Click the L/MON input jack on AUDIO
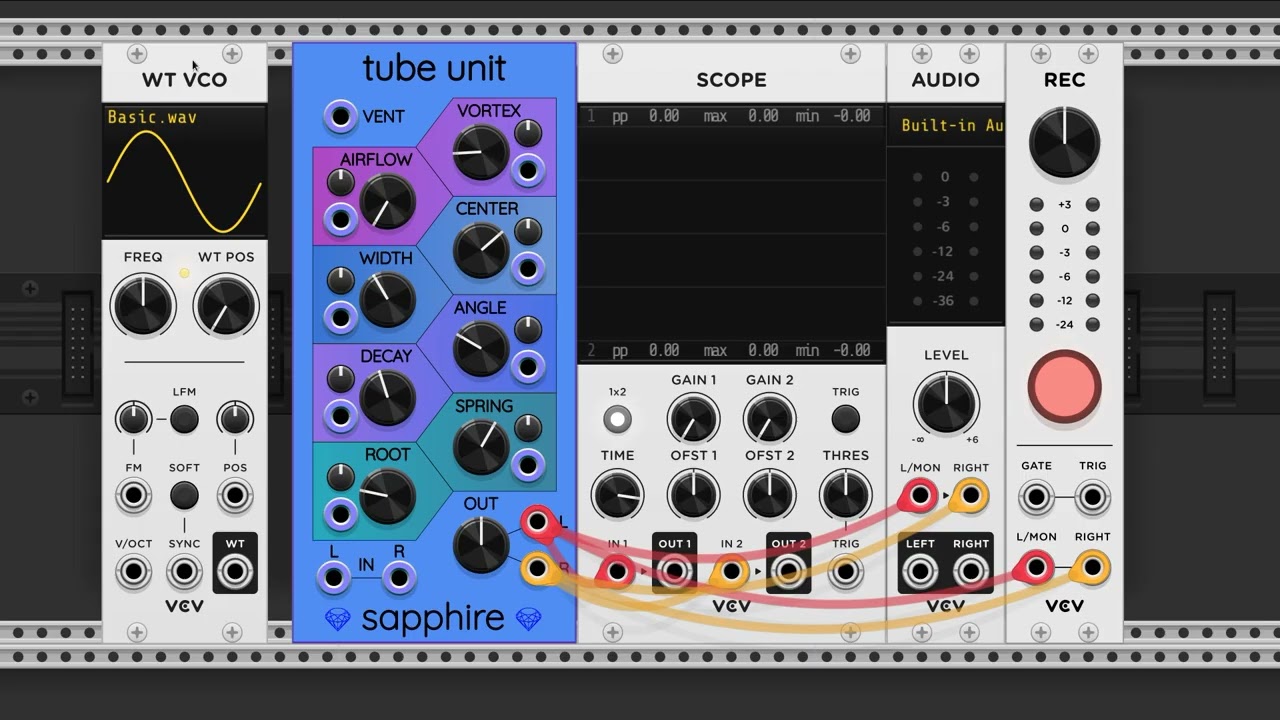The image size is (1280, 720). click(919, 495)
